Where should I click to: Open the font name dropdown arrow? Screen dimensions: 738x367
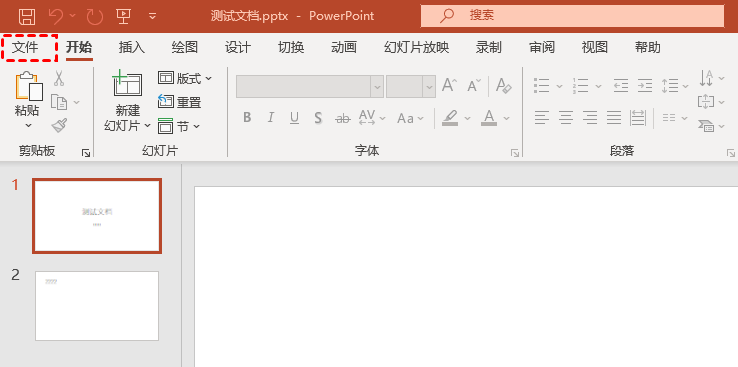pyautogui.click(x=377, y=87)
